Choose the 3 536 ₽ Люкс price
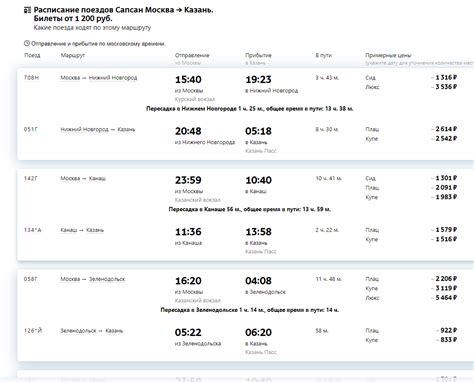The image size is (474, 382). click(444, 87)
